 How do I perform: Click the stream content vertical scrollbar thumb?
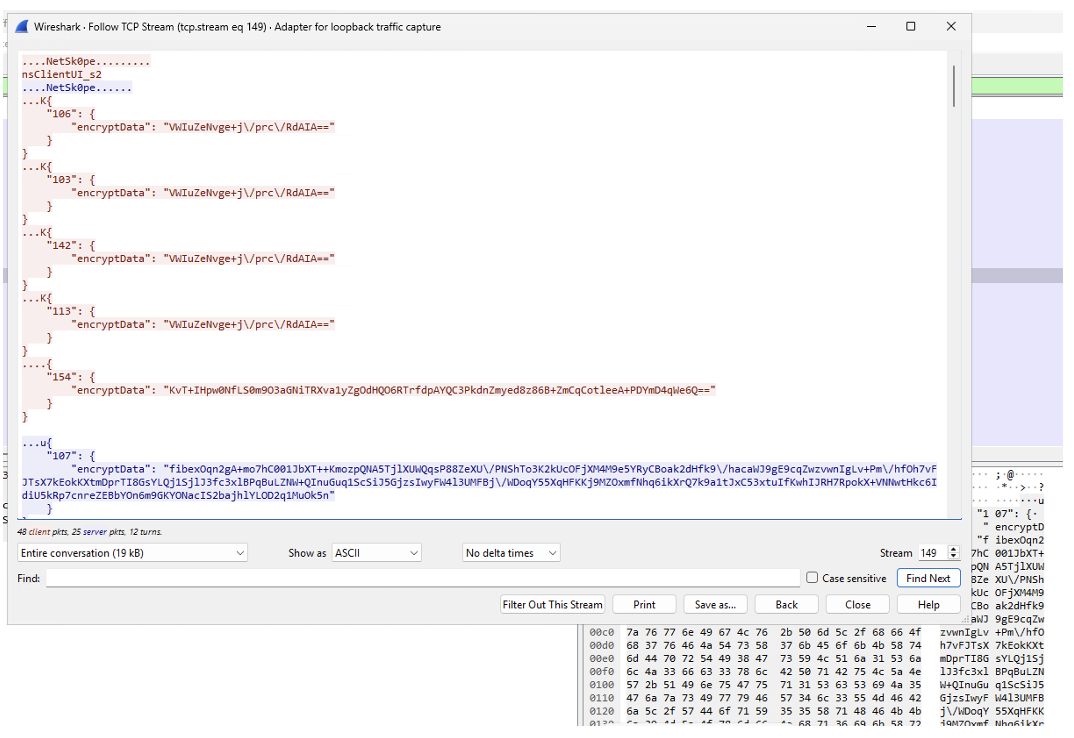953,86
